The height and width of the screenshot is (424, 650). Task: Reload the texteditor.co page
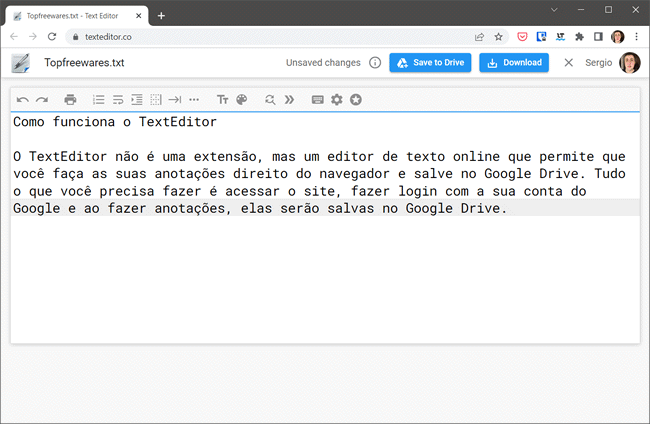(52, 37)
